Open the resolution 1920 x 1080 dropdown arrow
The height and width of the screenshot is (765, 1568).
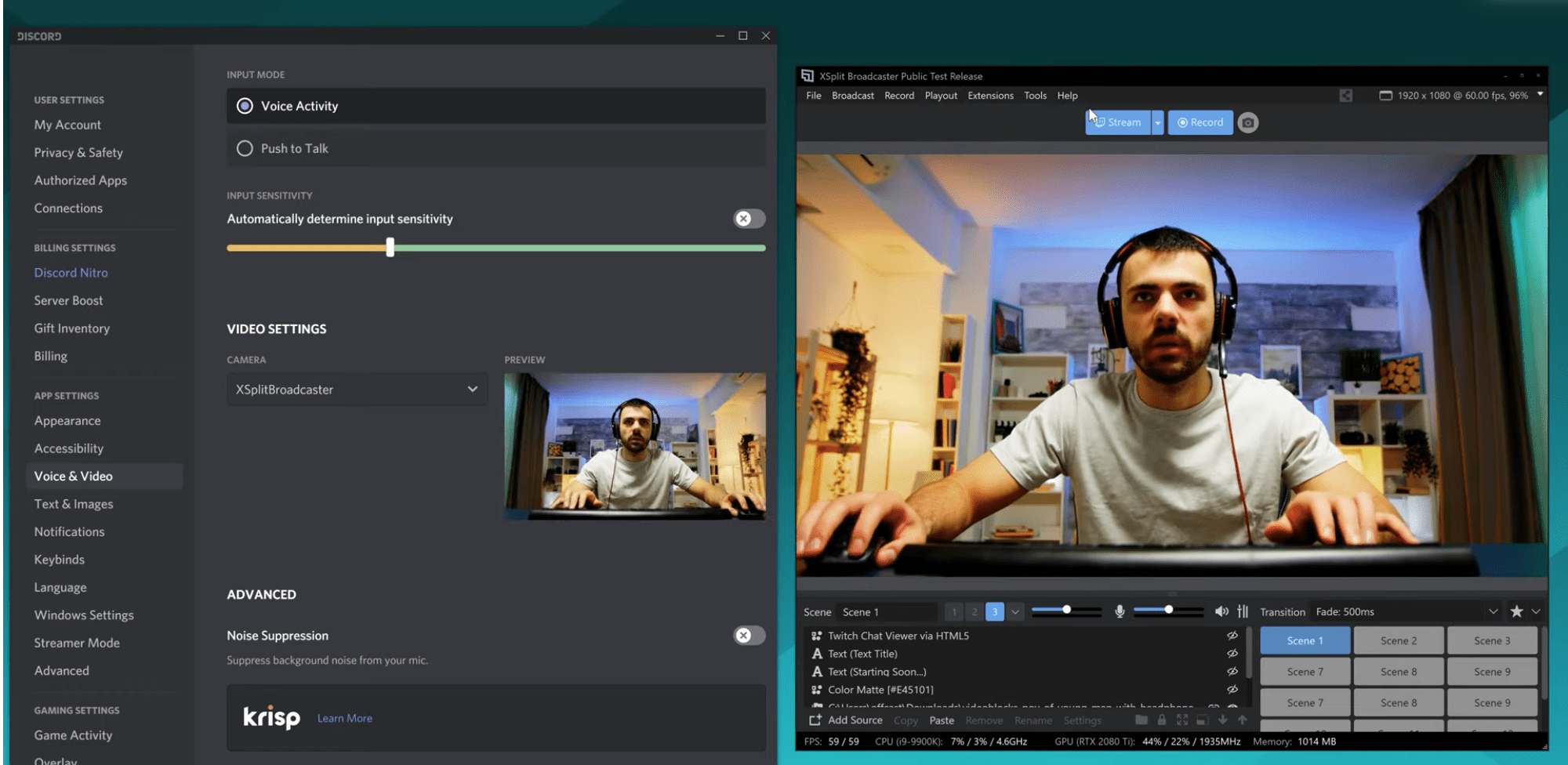[x=1540, y=94]
